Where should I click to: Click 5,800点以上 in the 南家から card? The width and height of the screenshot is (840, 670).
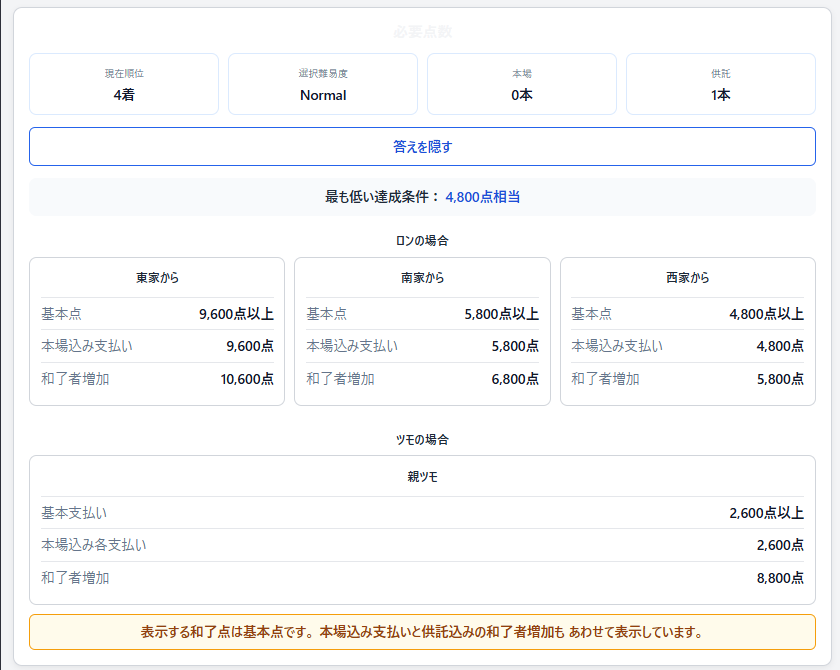click(501, 314)
